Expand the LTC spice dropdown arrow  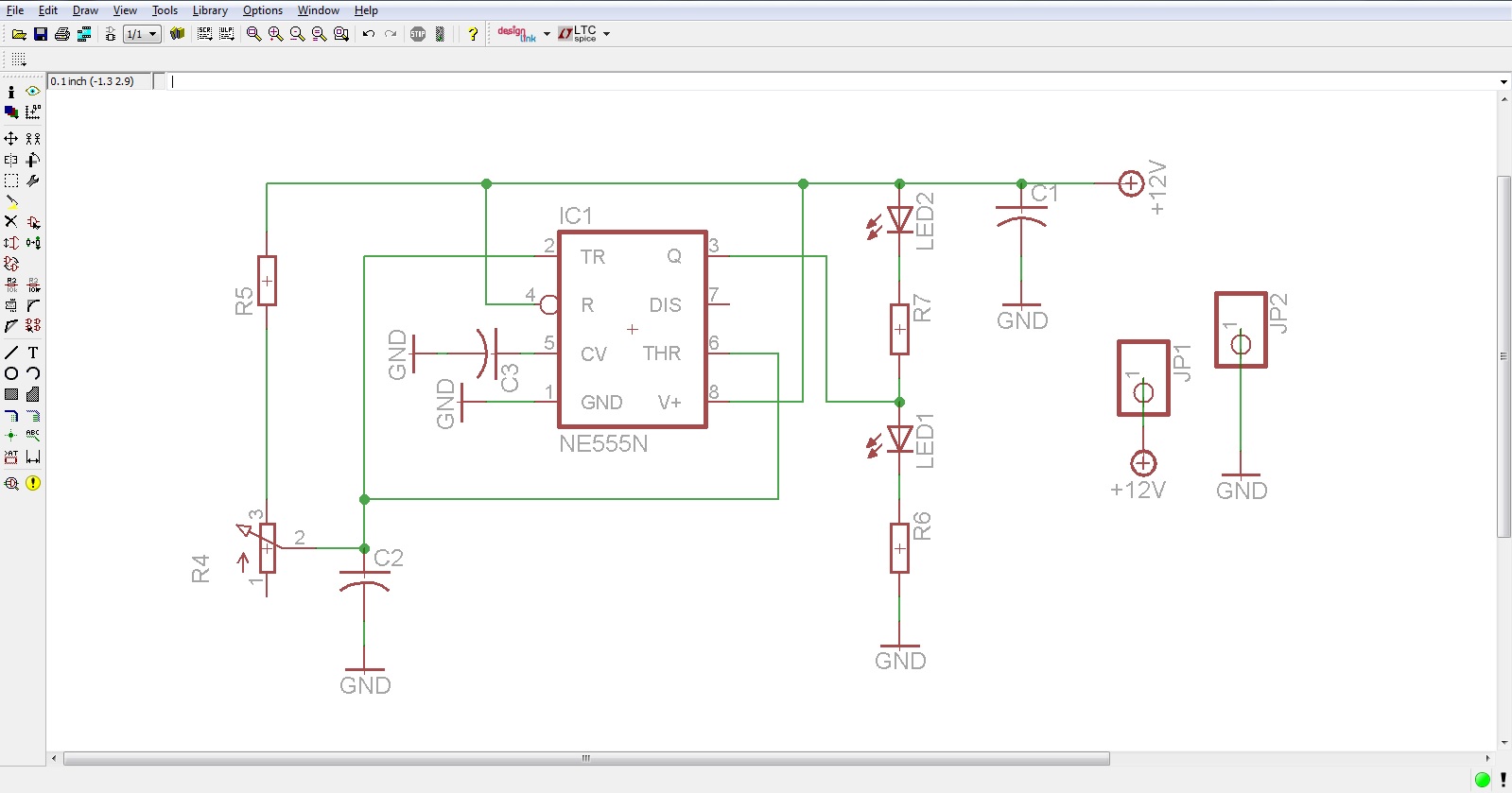point(607,34)
